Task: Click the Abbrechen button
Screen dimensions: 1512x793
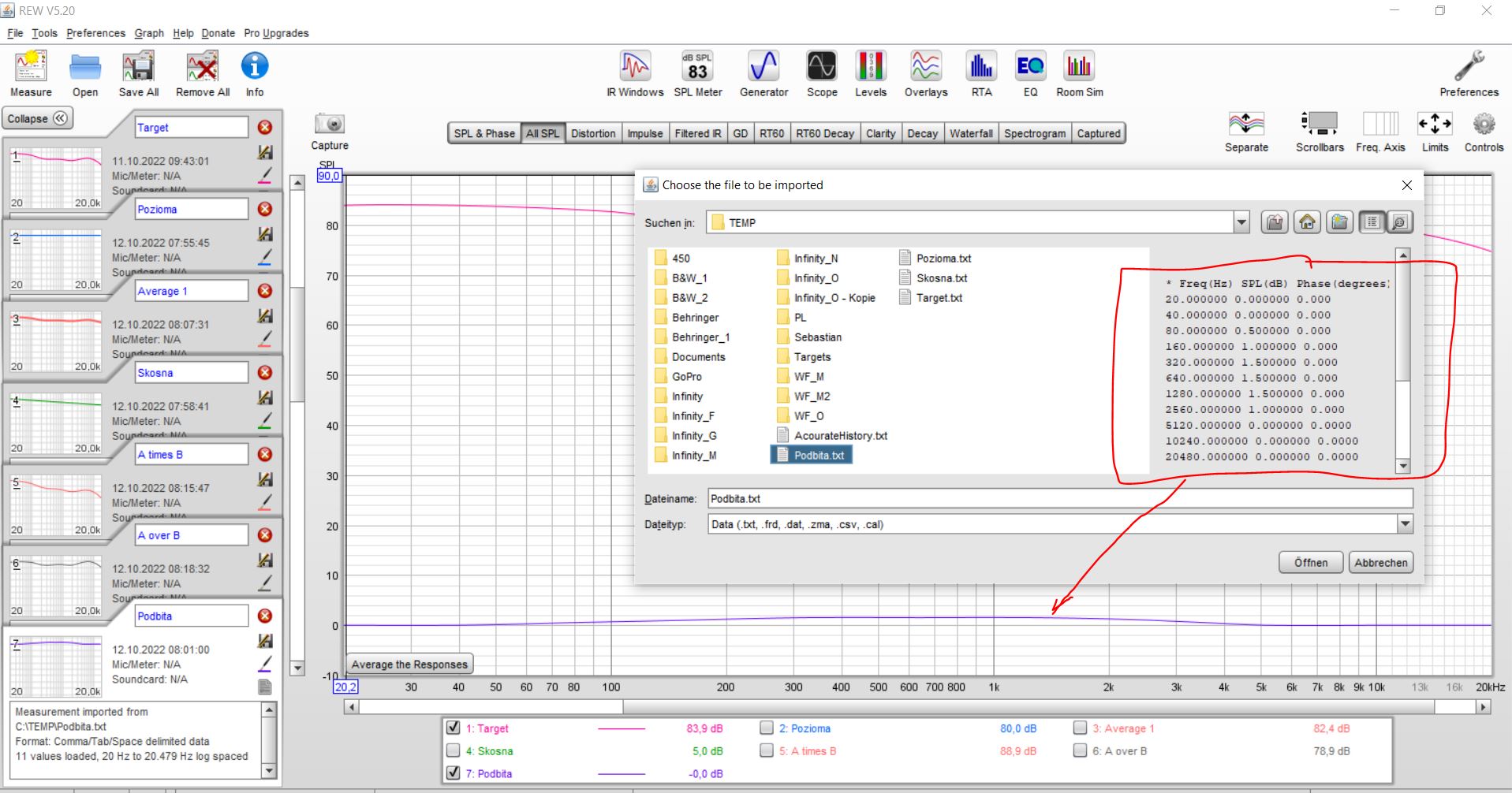Action: 1381,562
